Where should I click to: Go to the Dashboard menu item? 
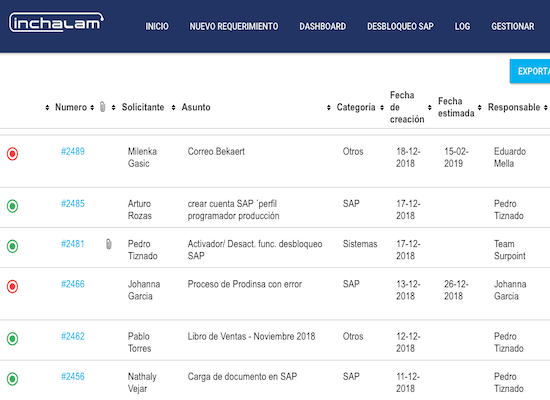coord(322,26)
